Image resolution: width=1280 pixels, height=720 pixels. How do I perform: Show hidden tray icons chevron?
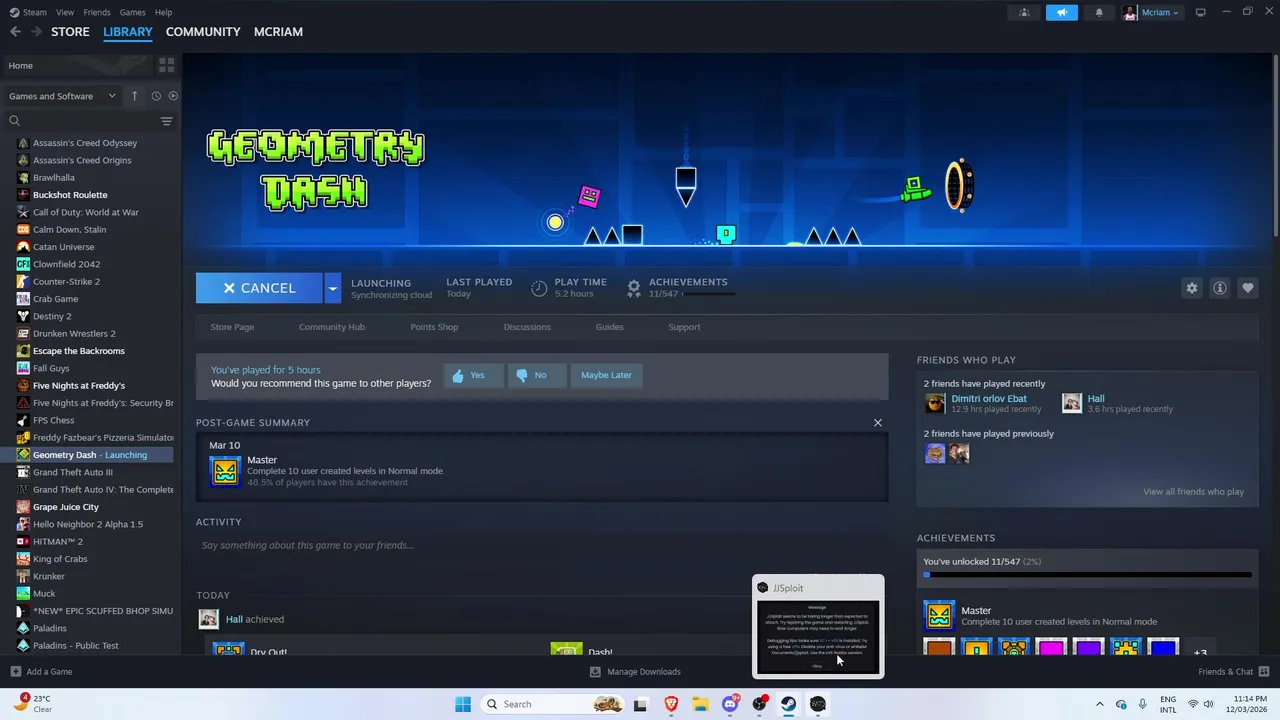pos(1100,704)
